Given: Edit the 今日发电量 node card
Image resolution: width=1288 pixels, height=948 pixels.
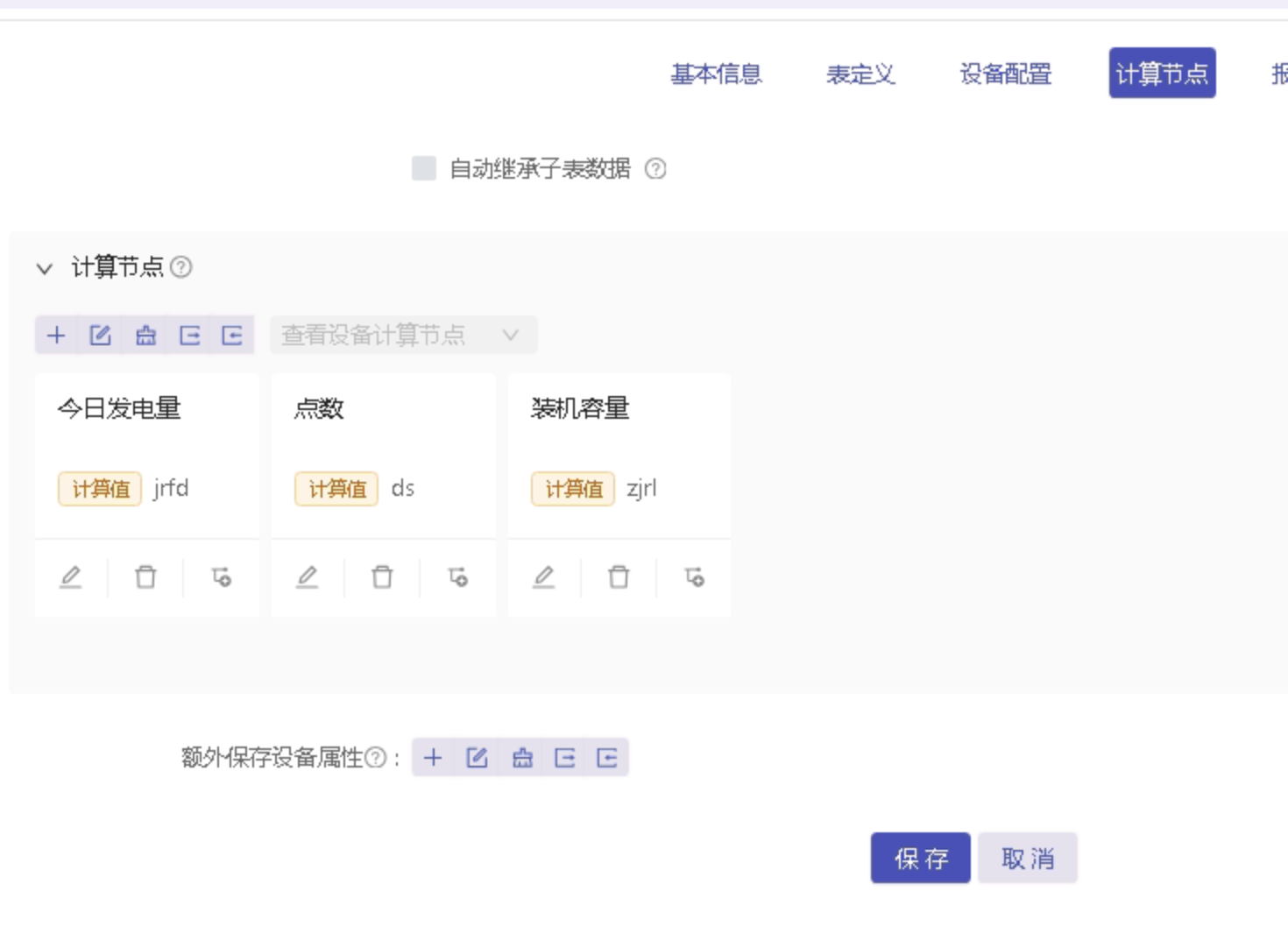Looking at the screenshot, I should click(x=71, y=577).
